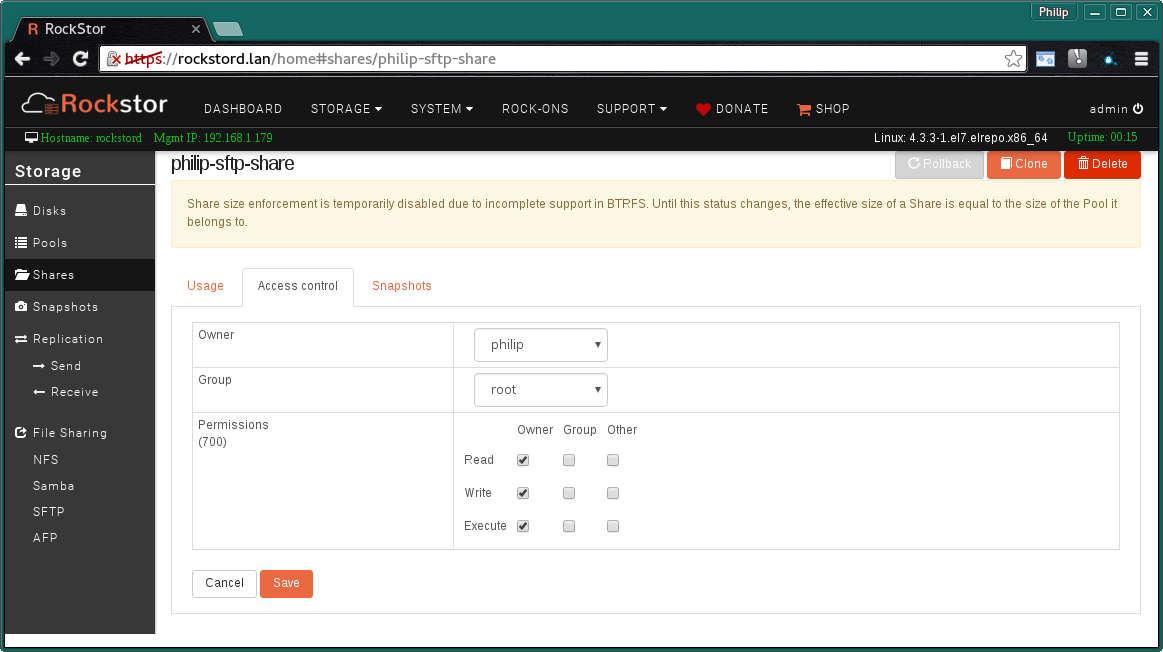
Task: Switch to the Usage tab
Action: pos(205,286)
